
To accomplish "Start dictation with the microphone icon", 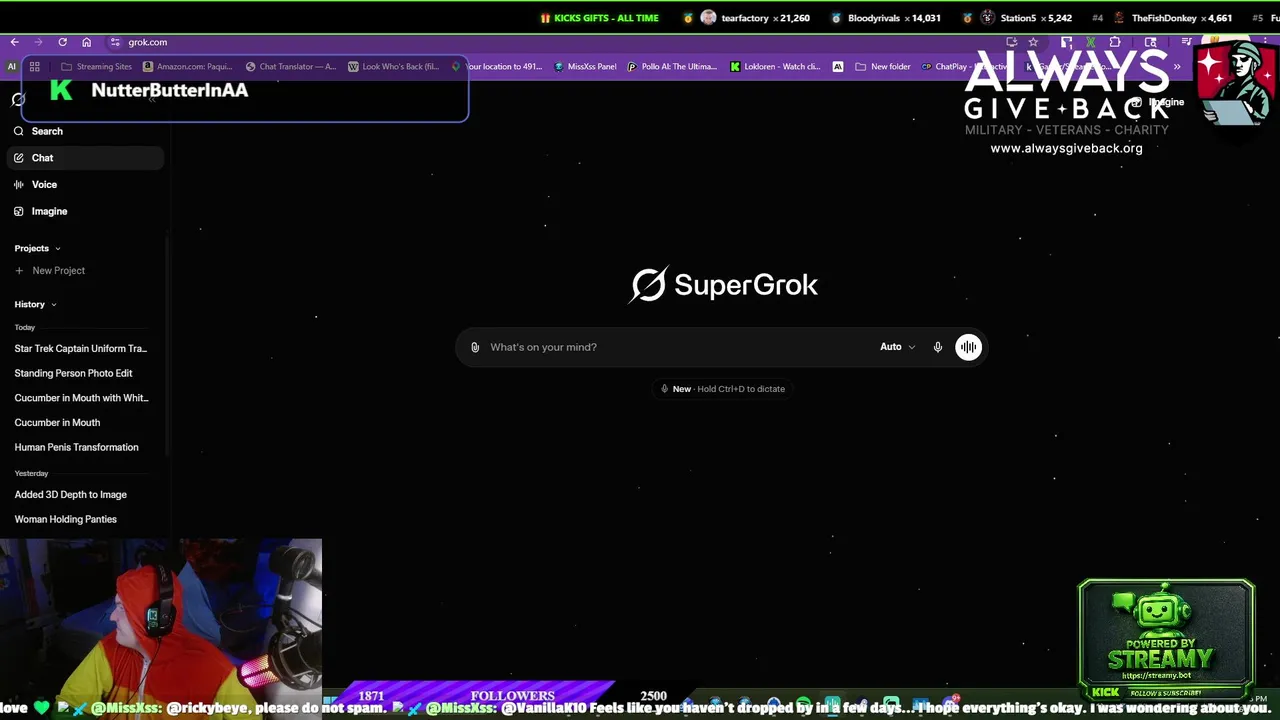I will (x=938, y=347).
